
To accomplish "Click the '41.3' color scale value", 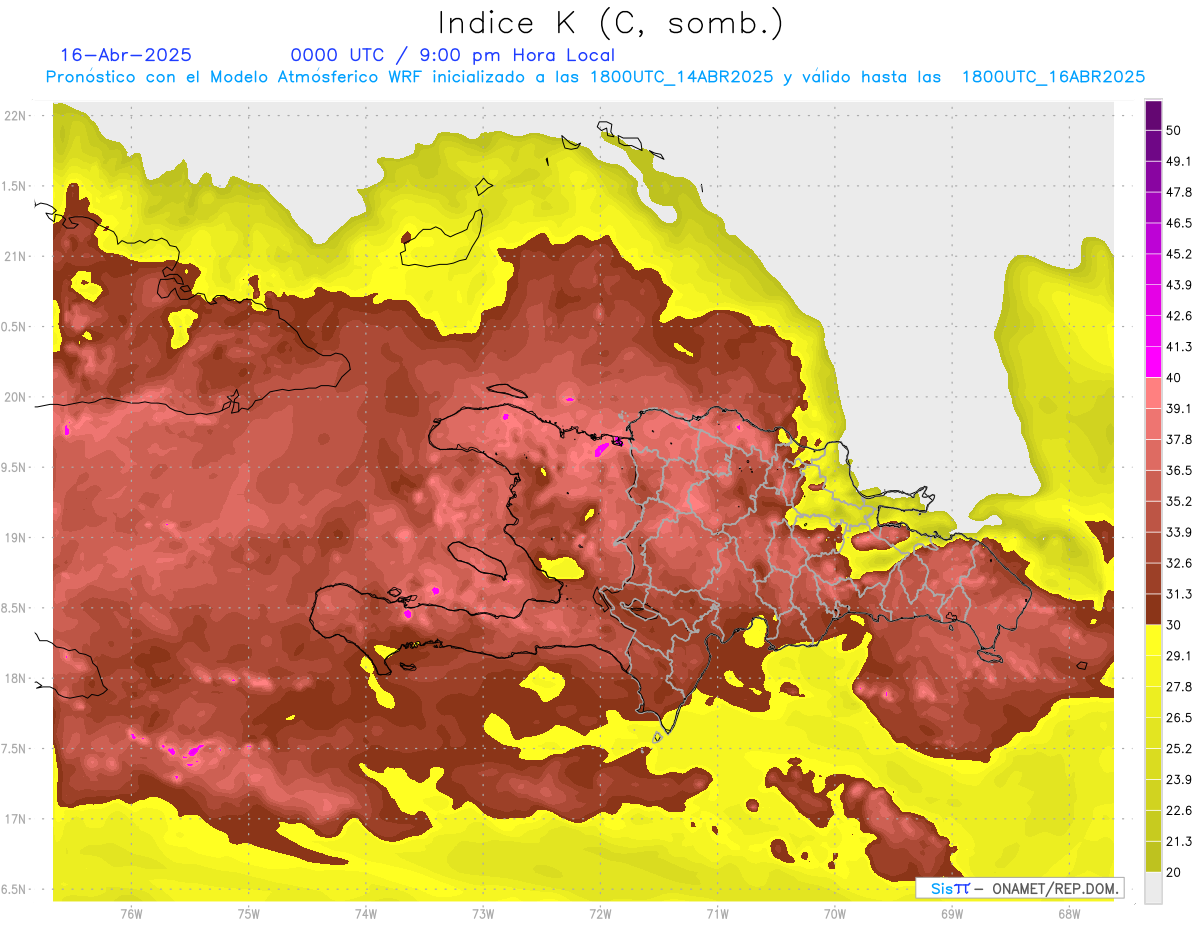I will pos(1179,347).
